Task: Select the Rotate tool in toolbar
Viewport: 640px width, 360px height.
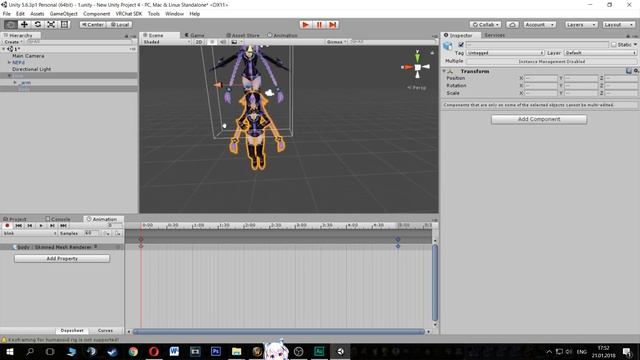Action: pos(38,24)
